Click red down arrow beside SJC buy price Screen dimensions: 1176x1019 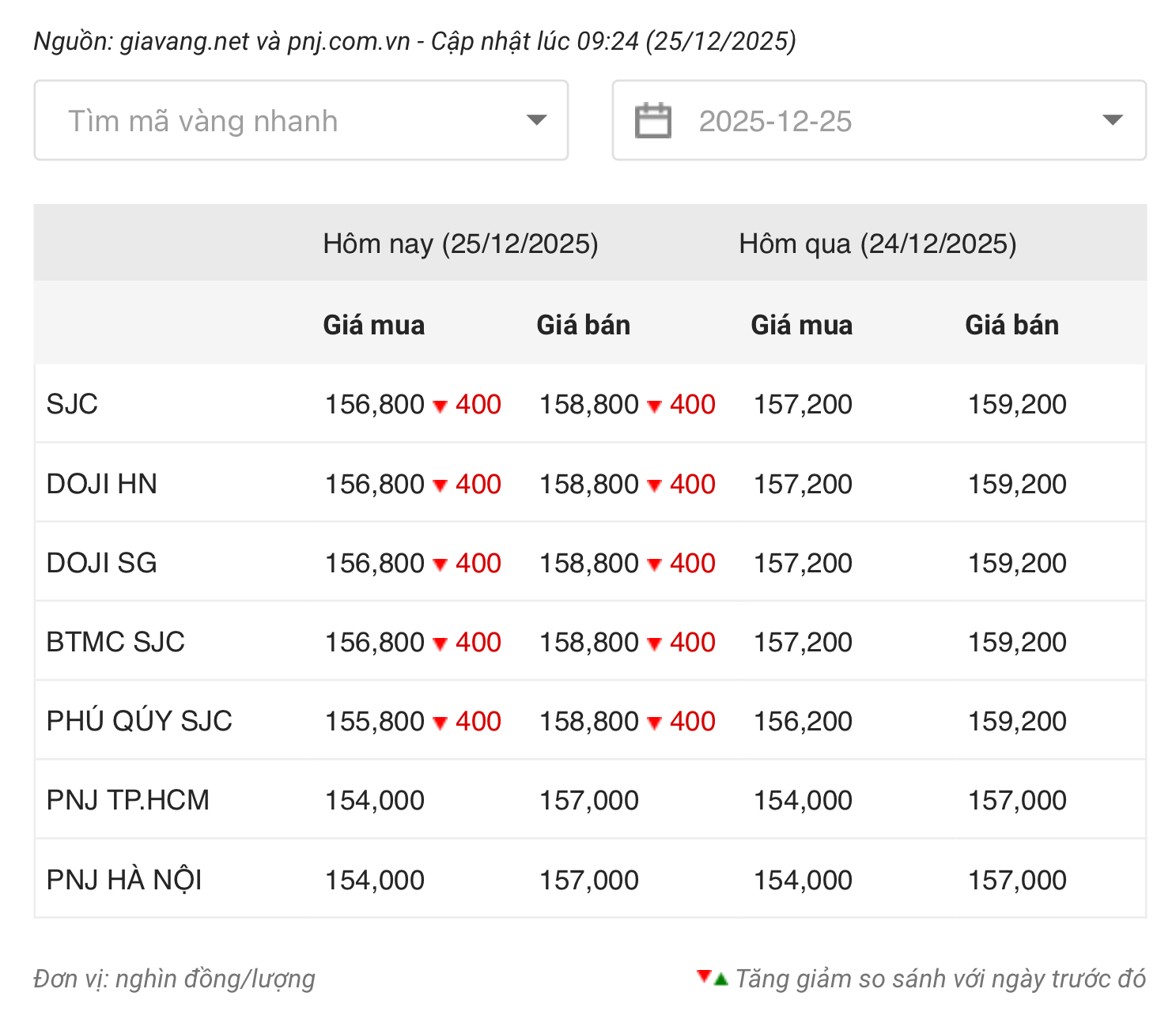(441, 406)
